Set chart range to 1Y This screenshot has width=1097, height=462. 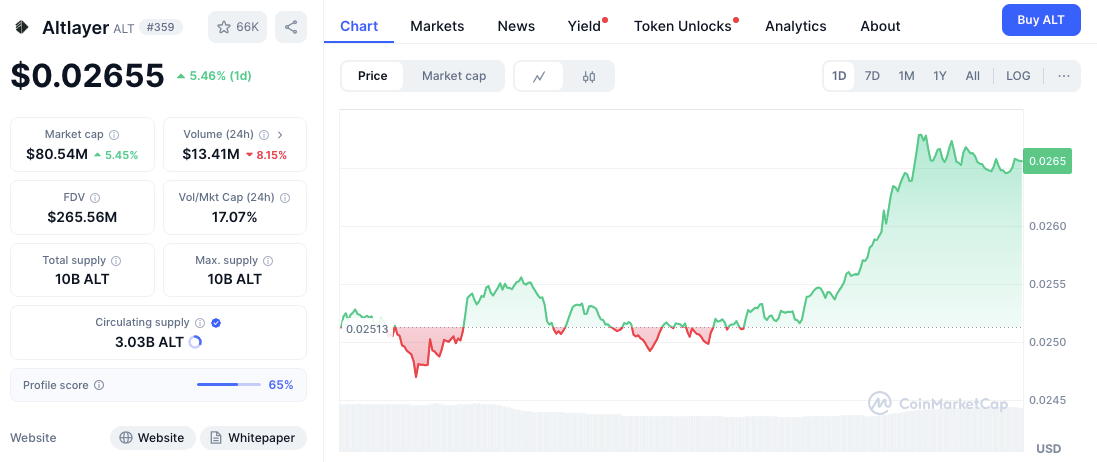click(x=940, y=76)
